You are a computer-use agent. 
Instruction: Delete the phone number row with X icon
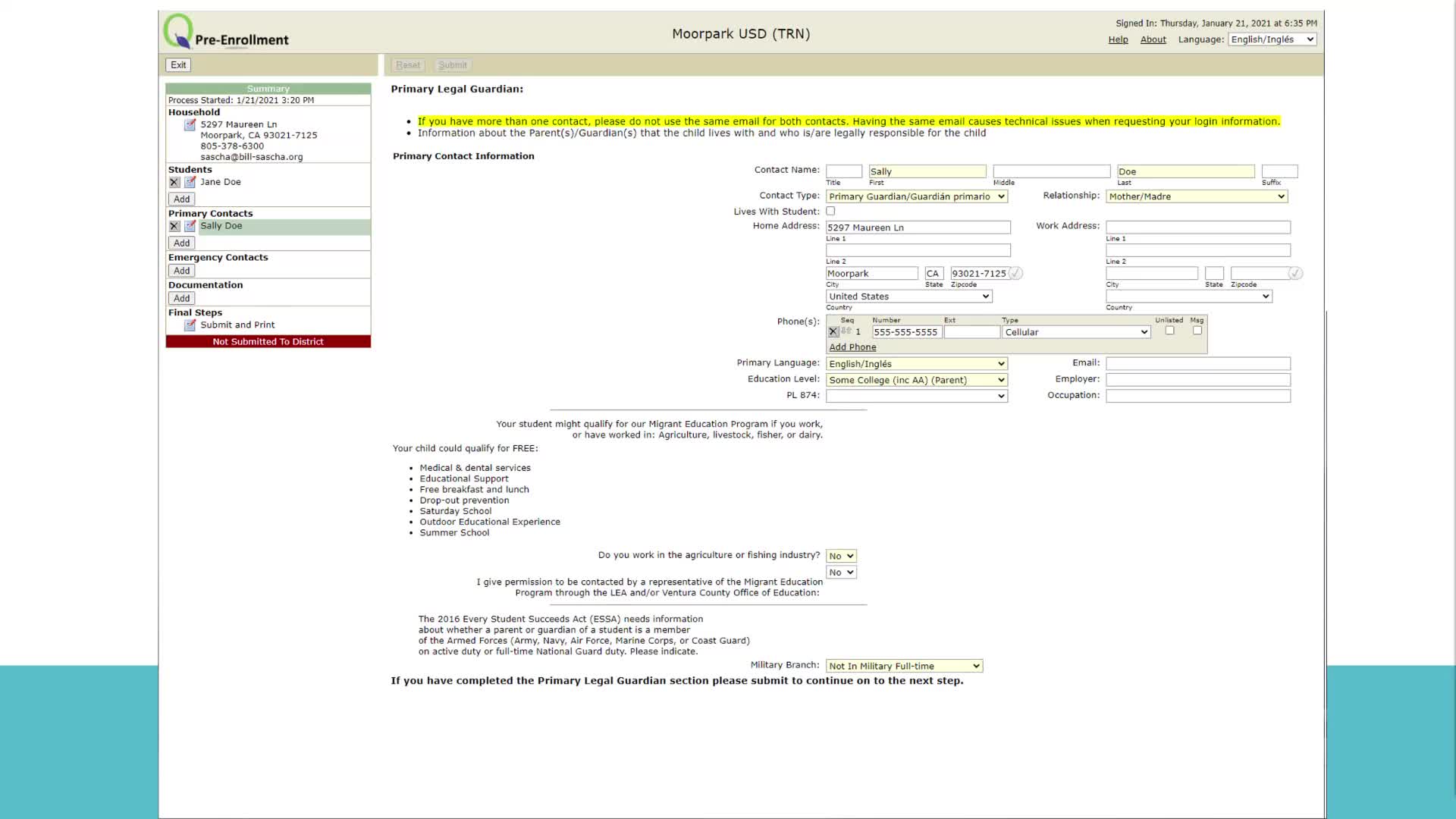(x=833, y=332)
